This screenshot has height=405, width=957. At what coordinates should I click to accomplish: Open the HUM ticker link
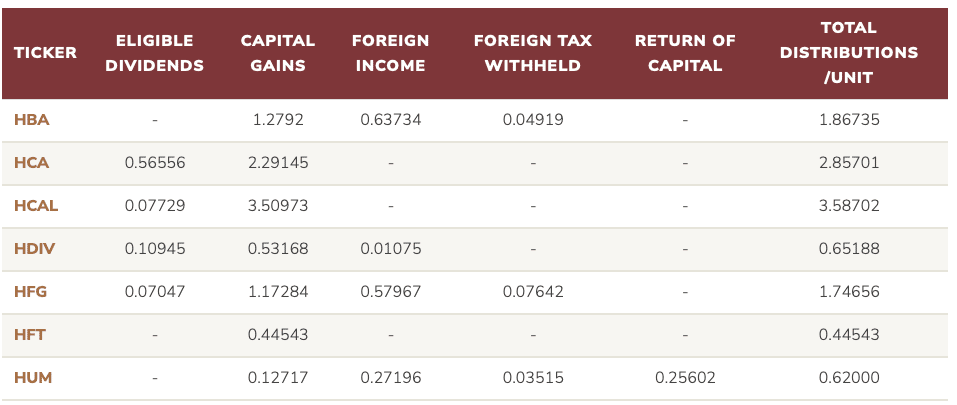33,378
